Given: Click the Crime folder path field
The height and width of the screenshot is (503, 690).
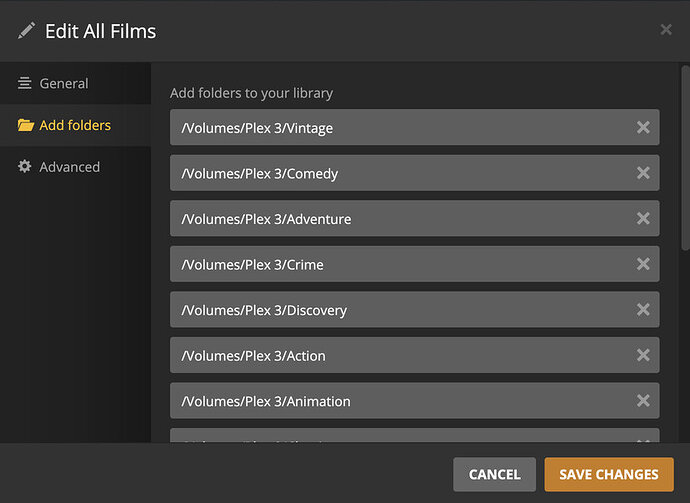Looking at the screenshot, I should [x=400, y=264].
